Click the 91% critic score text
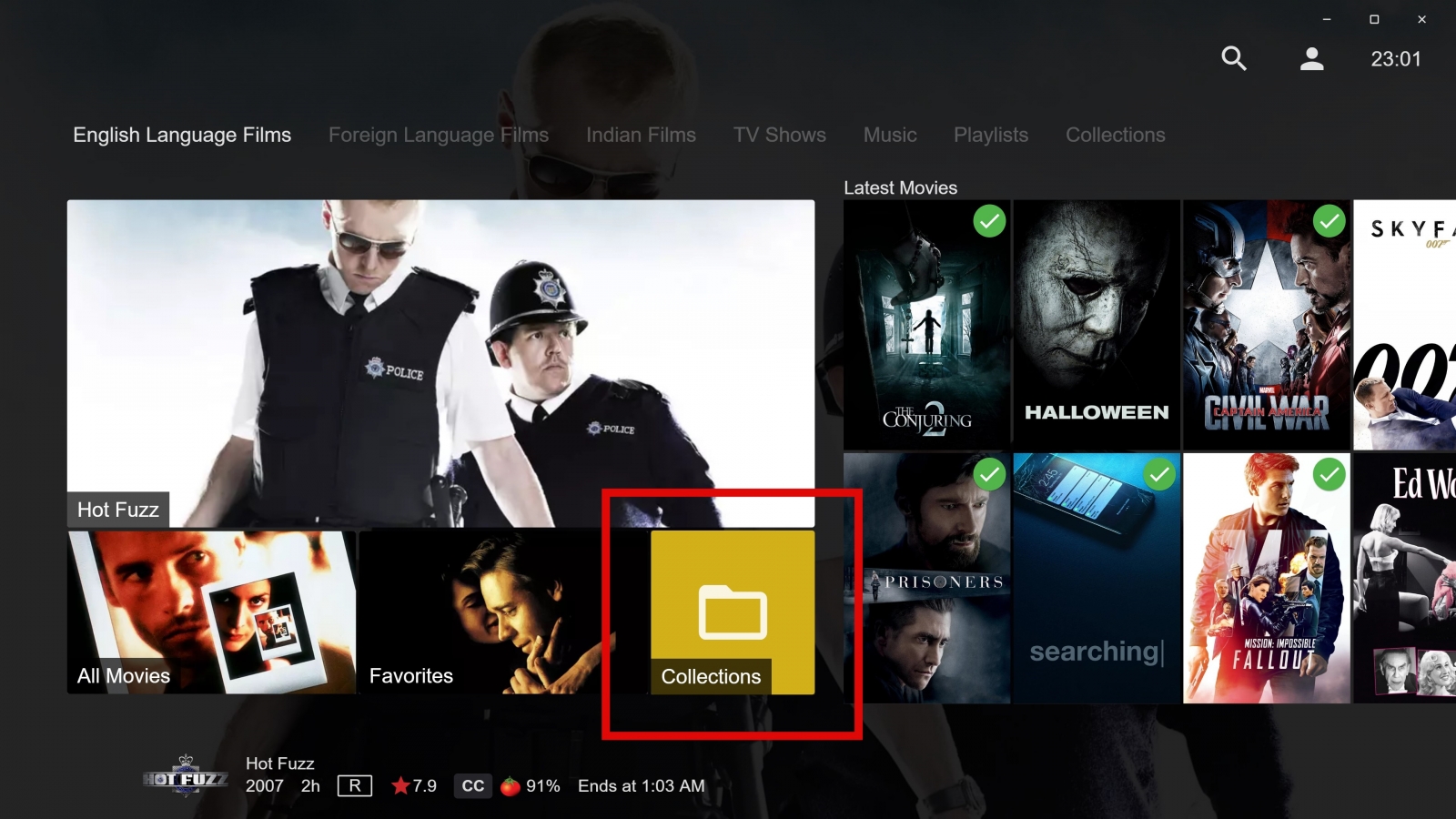The height and width of the screenshot is (819, 1456). coord(543,786)
